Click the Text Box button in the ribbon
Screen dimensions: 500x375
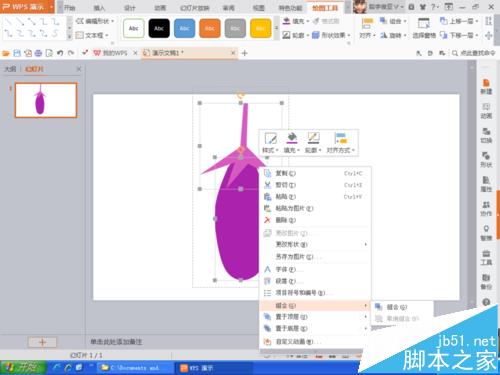pos(92,35)
